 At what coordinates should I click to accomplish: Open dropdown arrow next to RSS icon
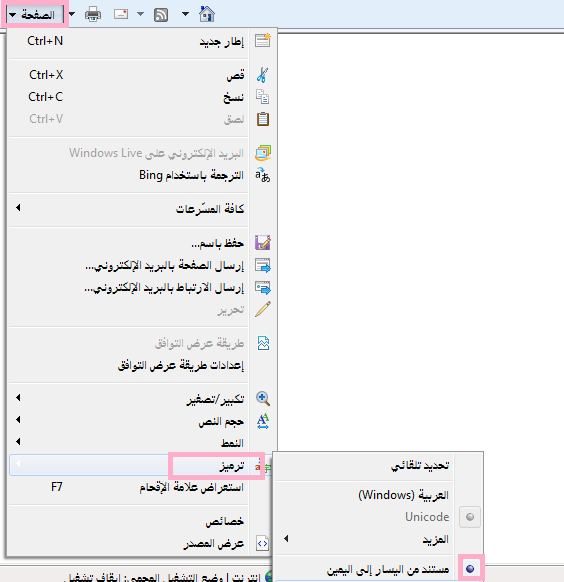pos(186,14)
